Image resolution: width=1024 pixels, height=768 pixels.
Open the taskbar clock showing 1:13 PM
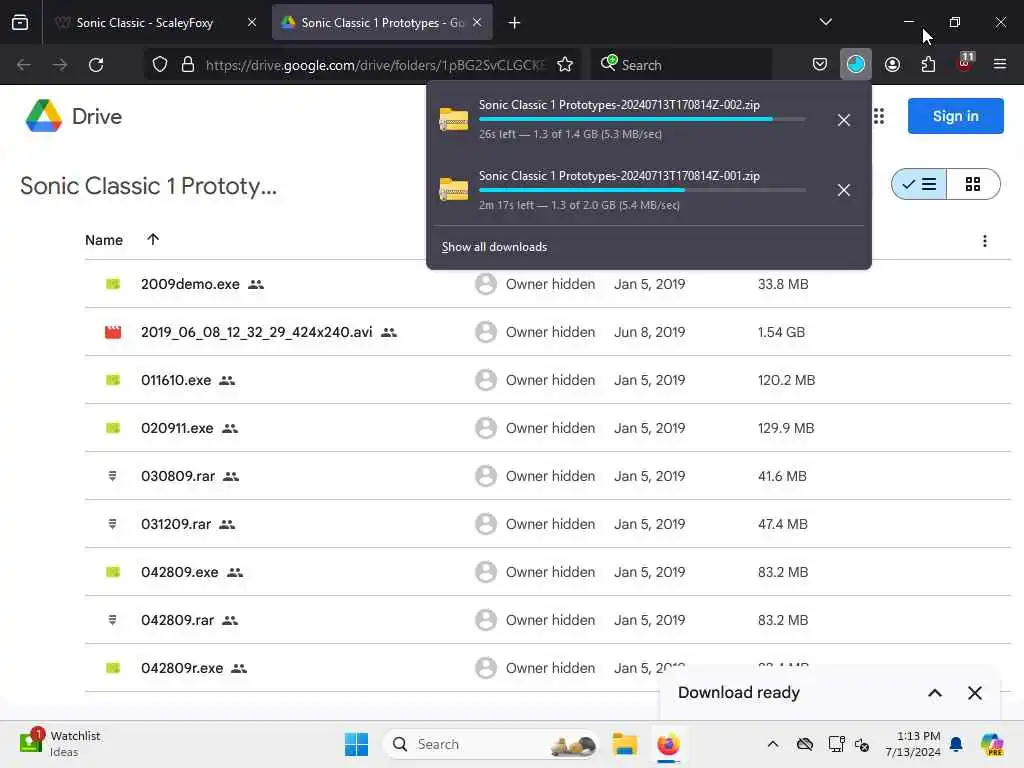pos(913,744)
